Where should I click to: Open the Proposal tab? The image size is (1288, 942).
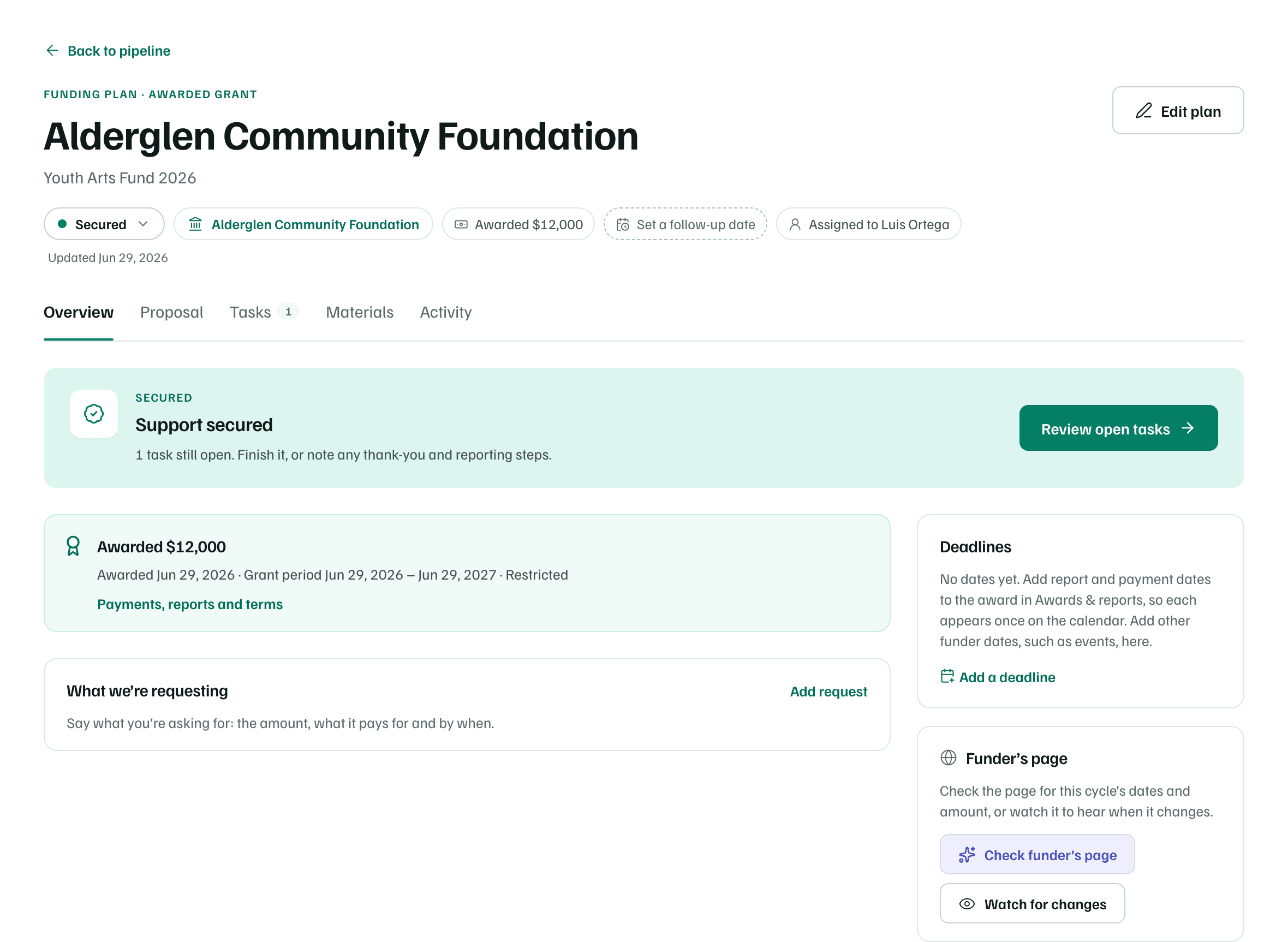tap(171, 312)
